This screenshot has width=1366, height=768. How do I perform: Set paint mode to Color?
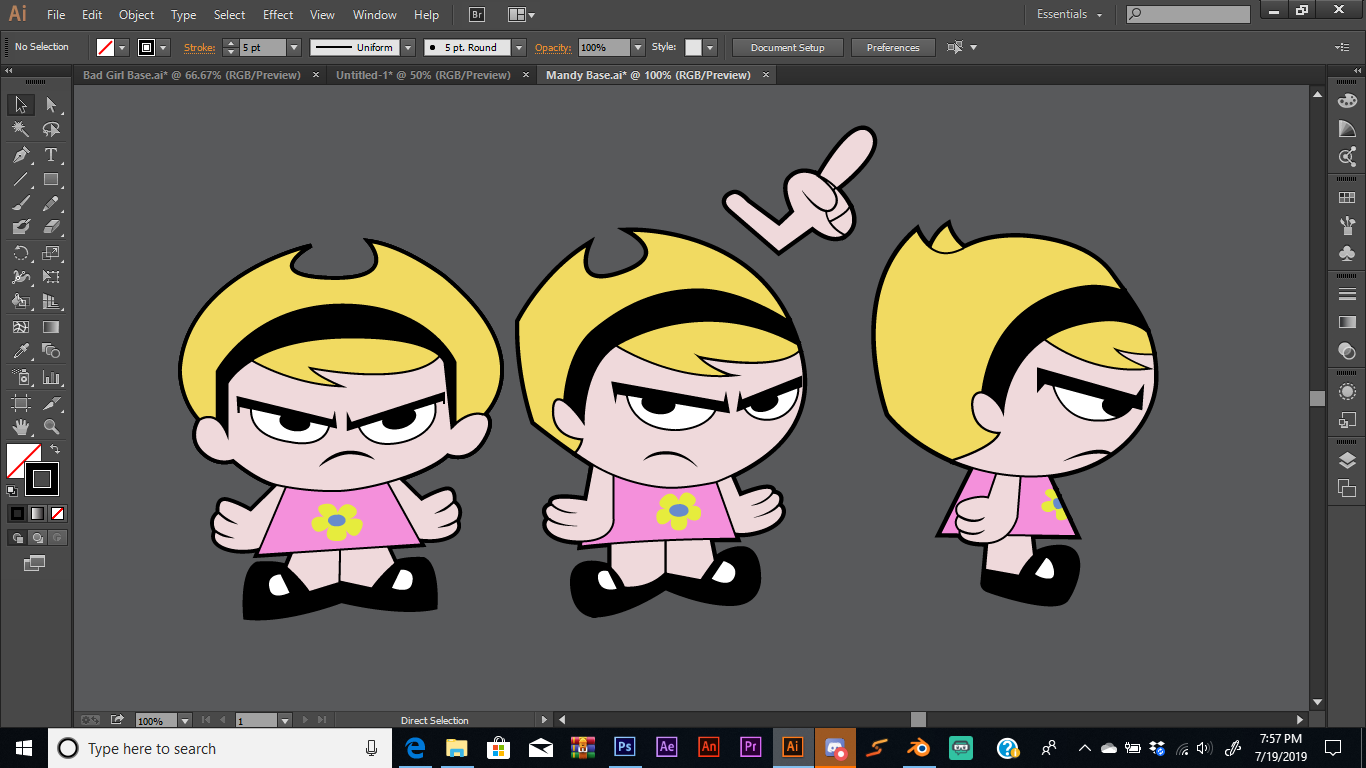click(x=17, y=514)
